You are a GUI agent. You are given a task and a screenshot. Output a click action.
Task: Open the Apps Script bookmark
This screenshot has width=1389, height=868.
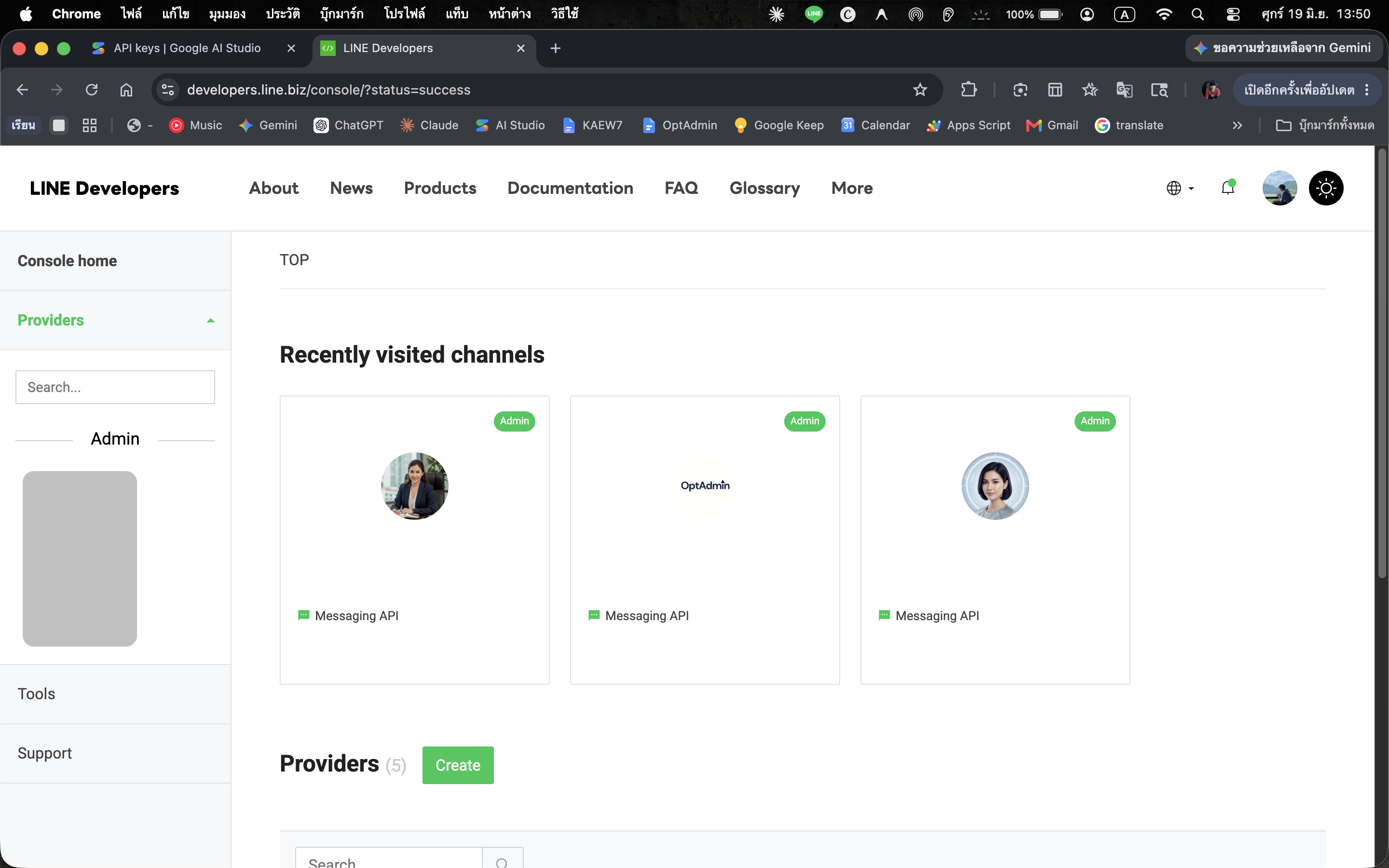click(x=968, y=125)
